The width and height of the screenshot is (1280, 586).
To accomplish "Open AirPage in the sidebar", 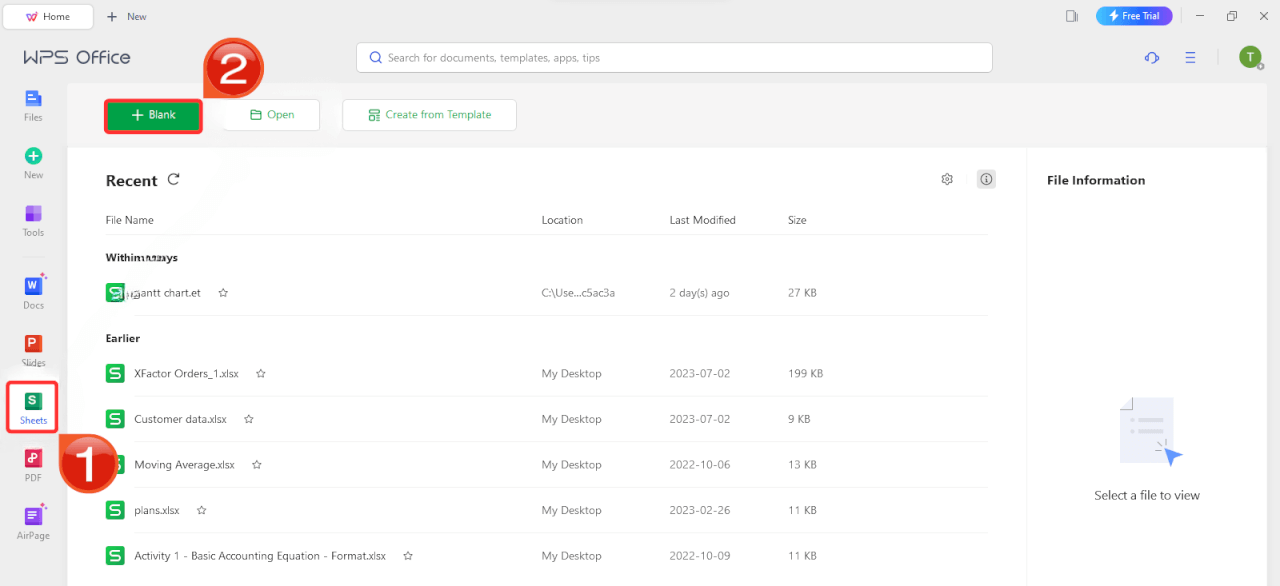I will coord(33,523).
